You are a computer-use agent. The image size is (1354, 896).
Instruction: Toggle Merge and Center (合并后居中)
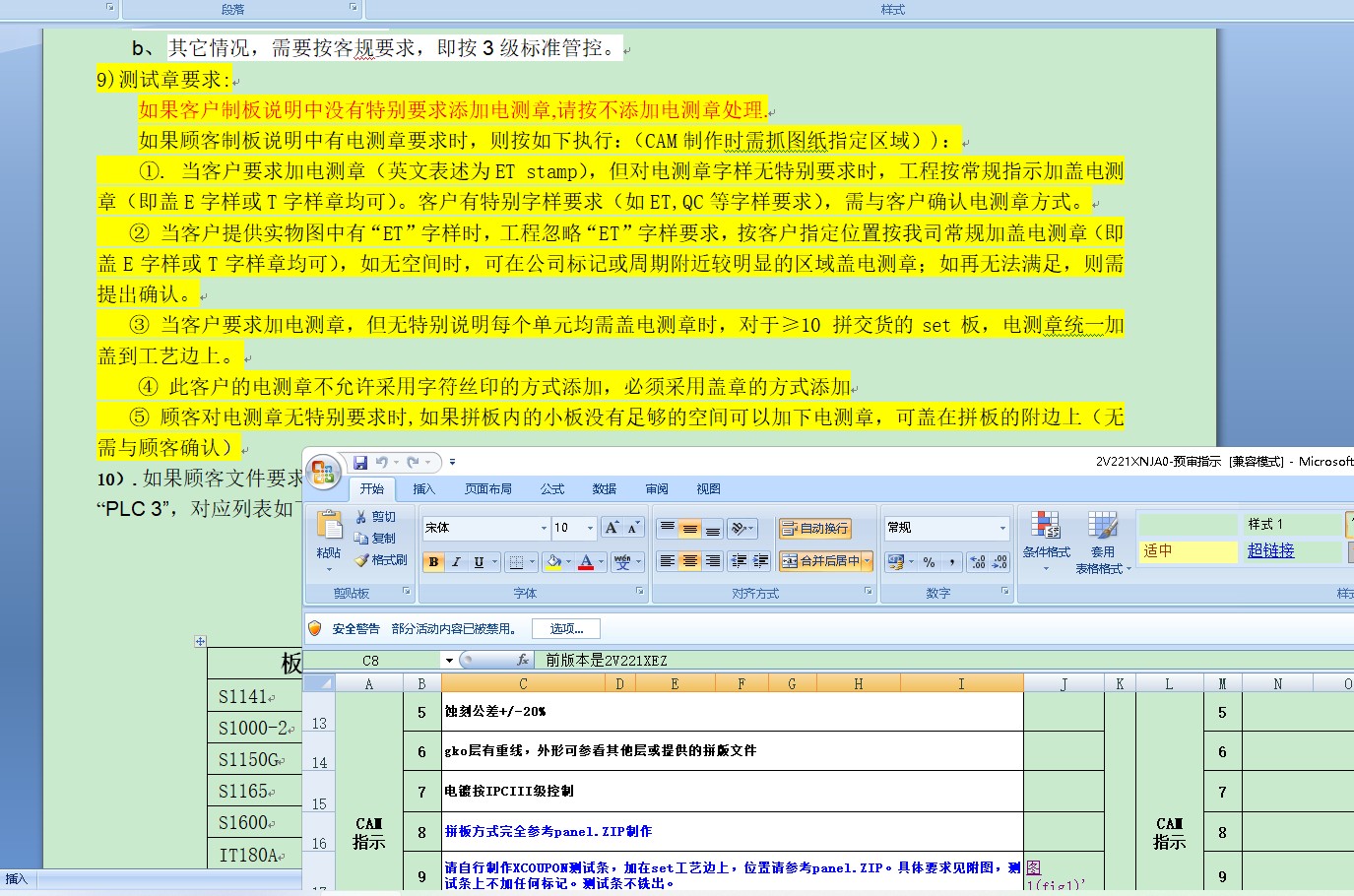click(820, 561)
